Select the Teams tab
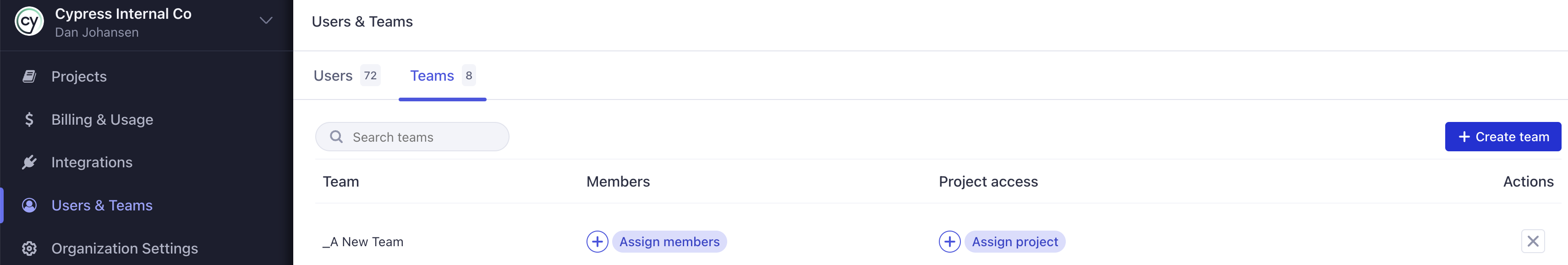 (432, 76)
